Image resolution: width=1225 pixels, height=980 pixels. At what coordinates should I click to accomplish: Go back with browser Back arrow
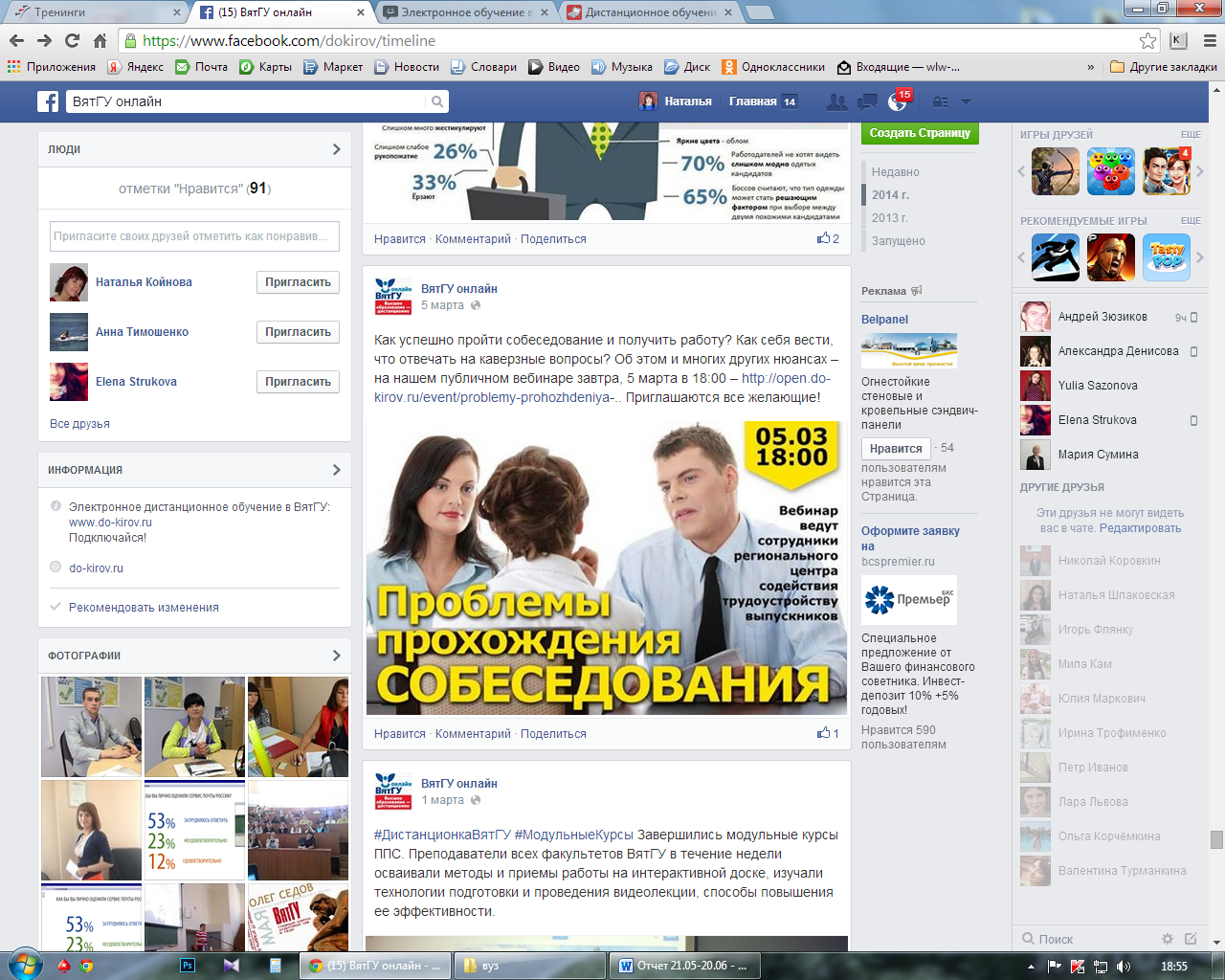[x=16, y=40]
